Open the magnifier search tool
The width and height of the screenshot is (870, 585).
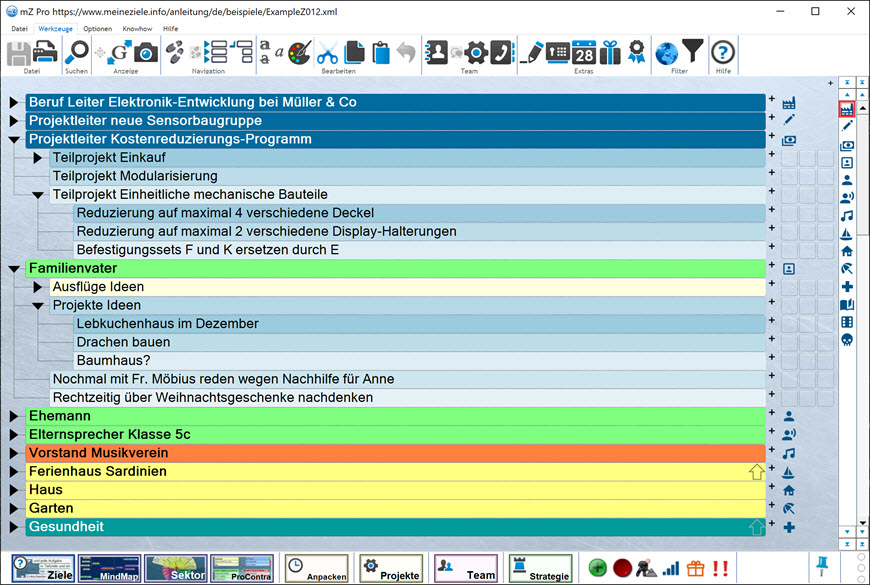click(x=76, y=53)
